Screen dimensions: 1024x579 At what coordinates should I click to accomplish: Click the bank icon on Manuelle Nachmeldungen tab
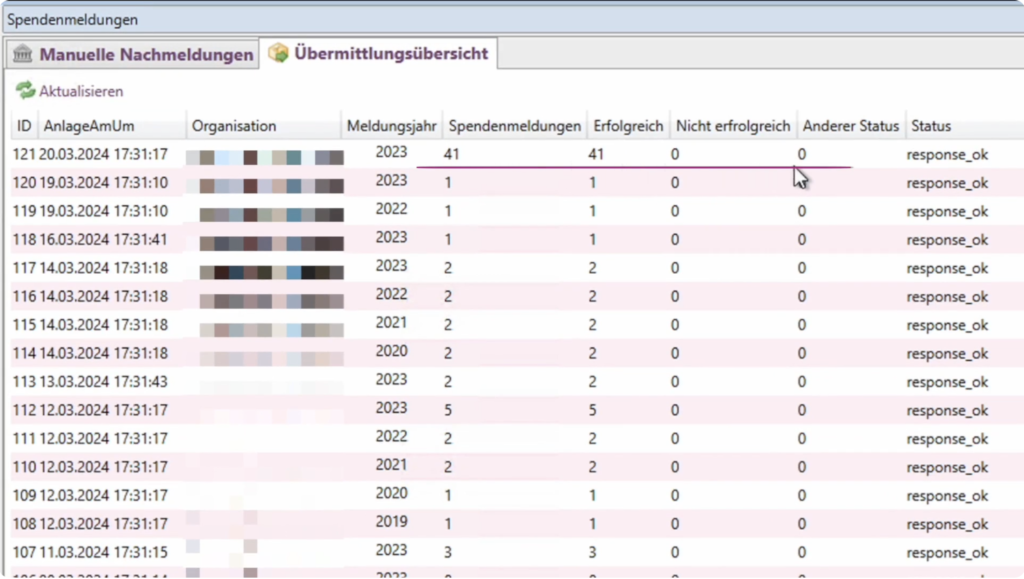(23, 54)
